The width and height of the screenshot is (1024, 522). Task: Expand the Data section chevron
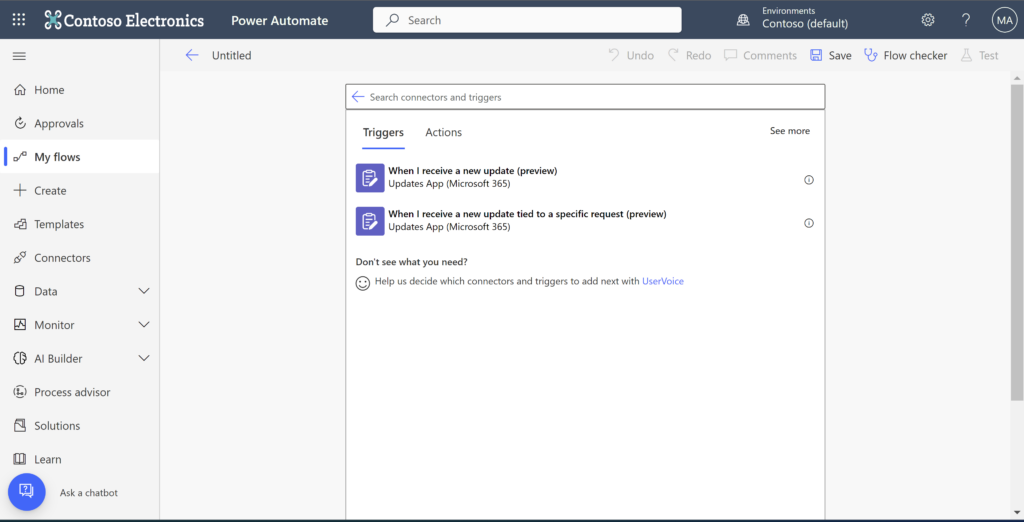(x=144, y=291)
